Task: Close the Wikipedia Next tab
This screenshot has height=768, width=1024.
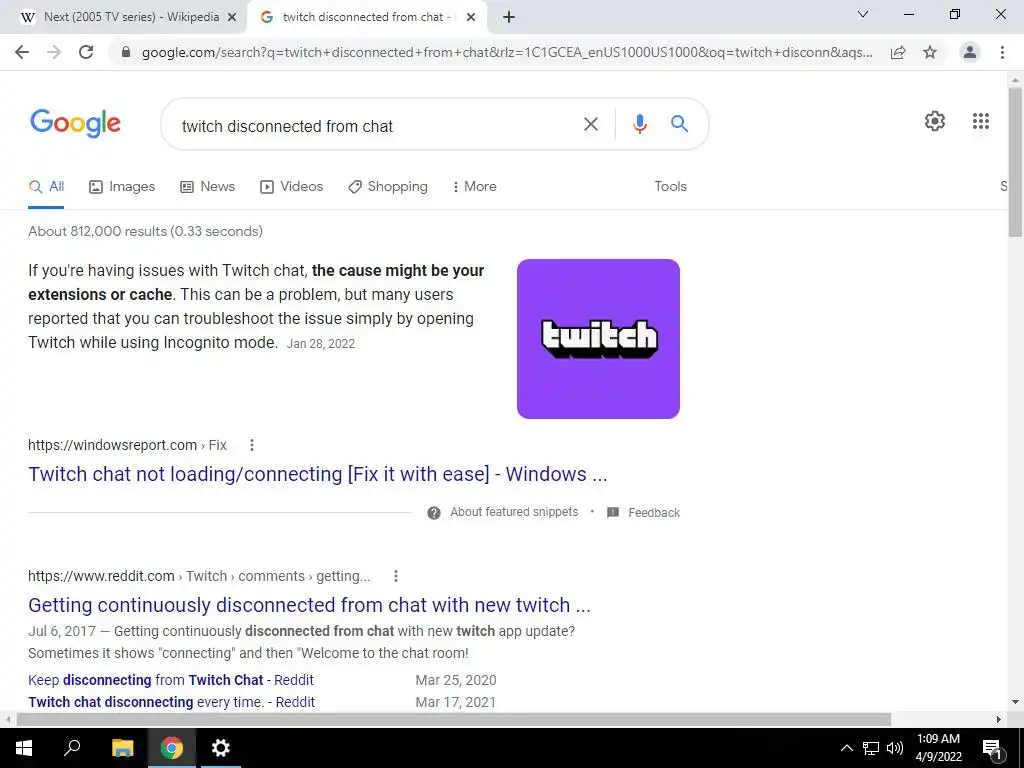Action: tap(231, 18)
